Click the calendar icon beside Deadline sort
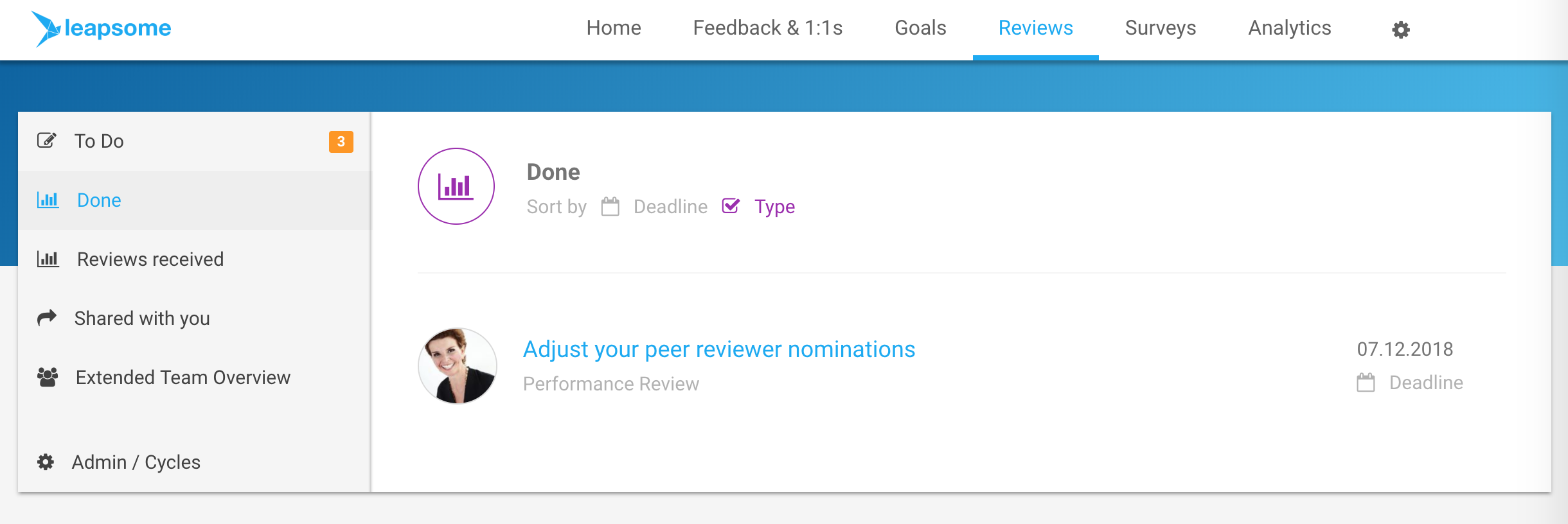 pos(610,207)
